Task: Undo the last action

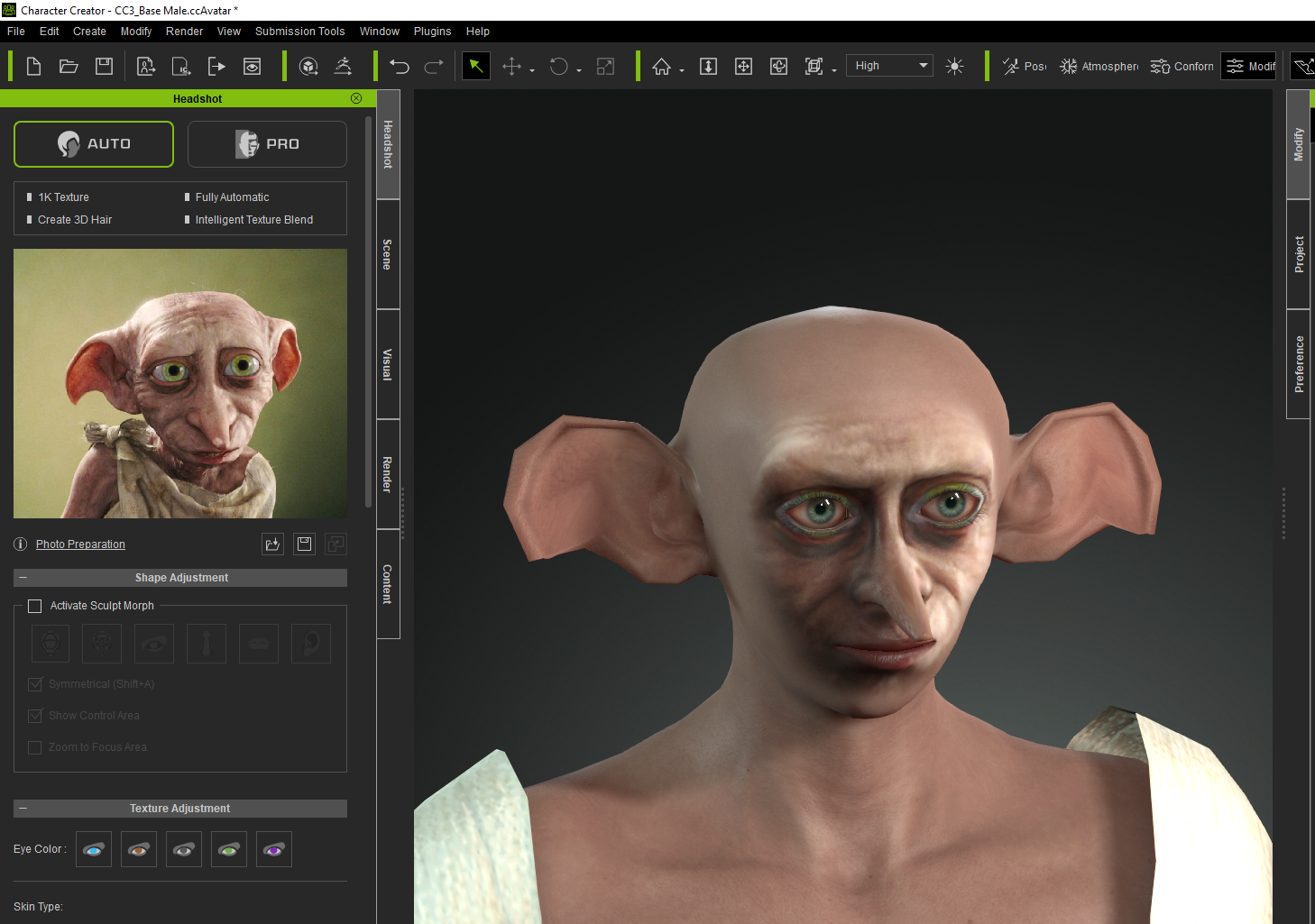Action: click(400, 66)
